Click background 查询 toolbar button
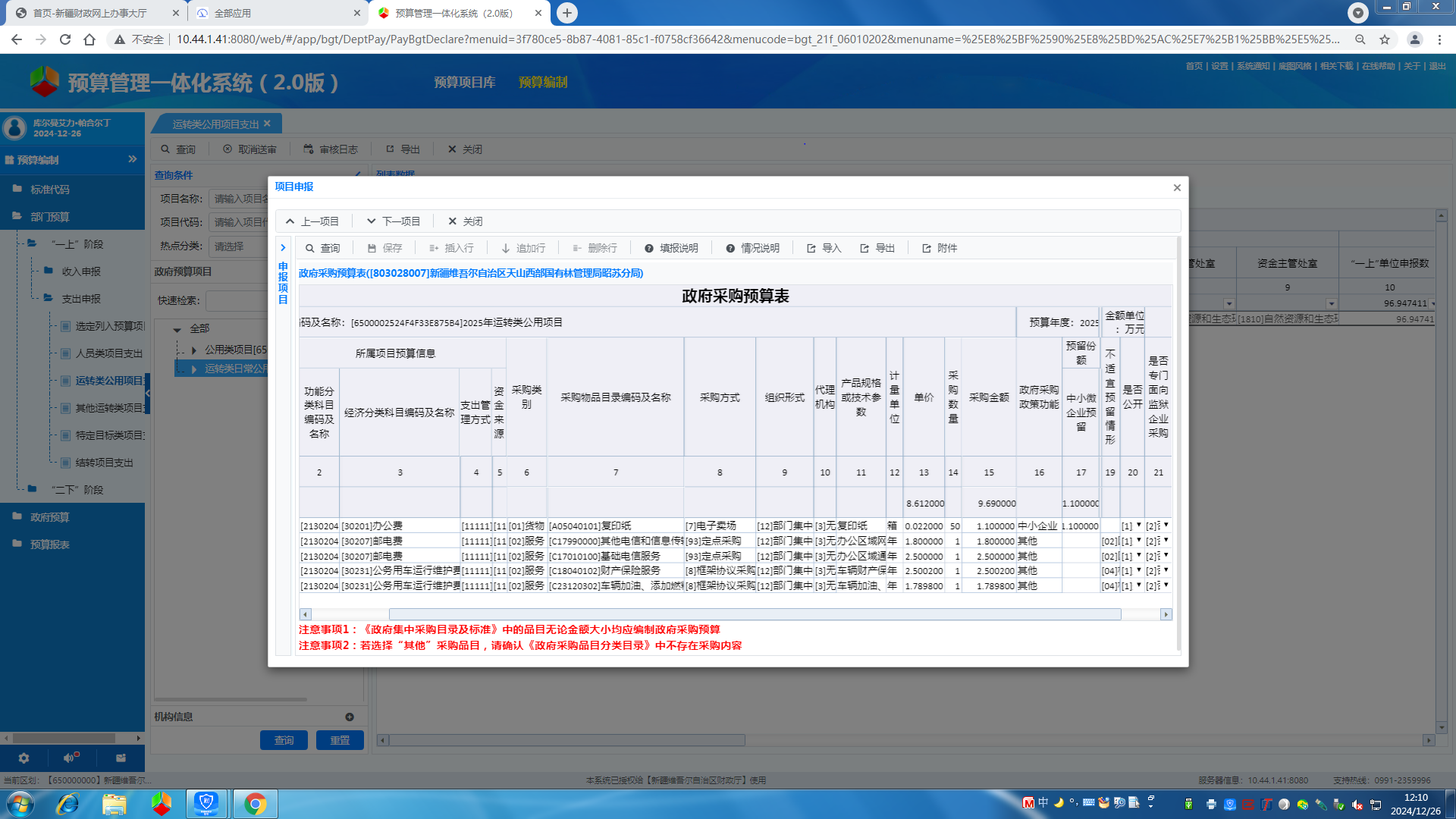 (177, 149)
